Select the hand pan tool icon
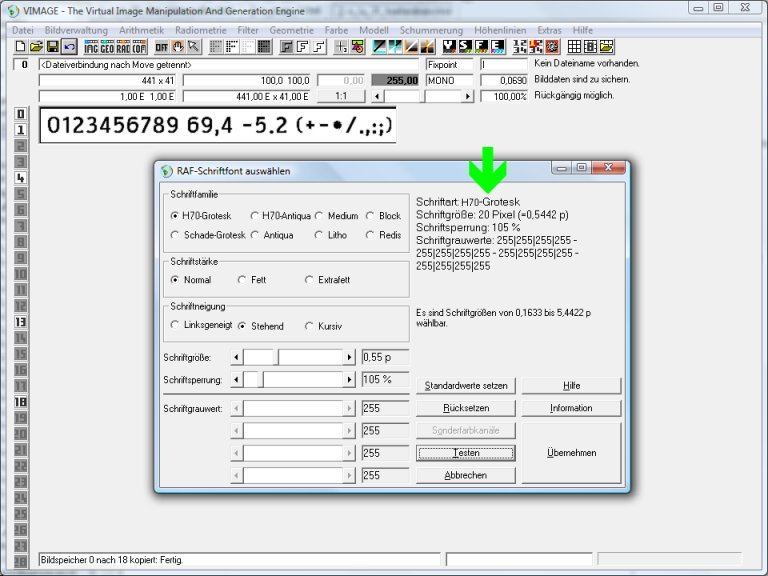This screenshot has width=768, height=576. coord(178,47)
